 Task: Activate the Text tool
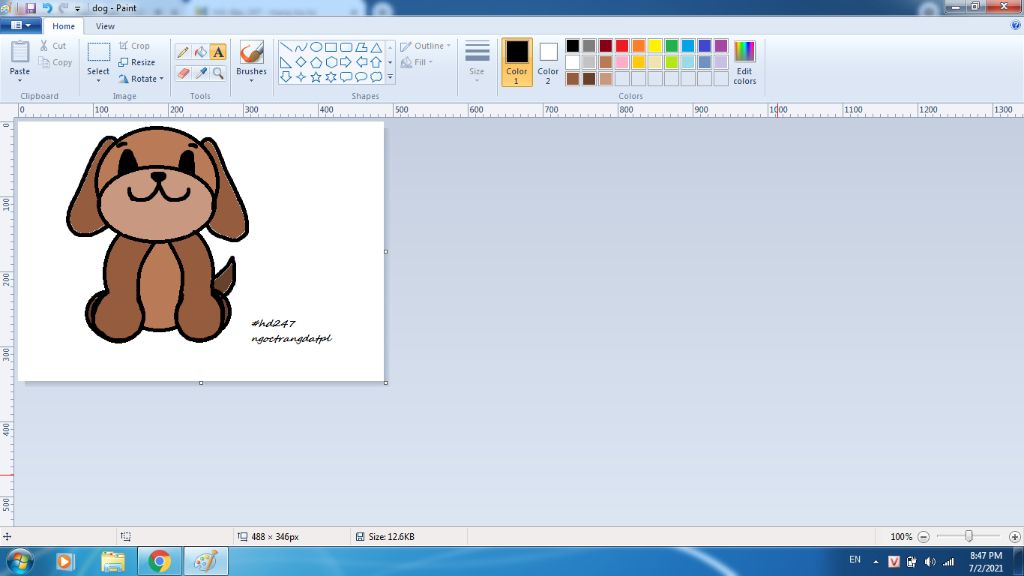pyautogui.click(x=218, y=52)
